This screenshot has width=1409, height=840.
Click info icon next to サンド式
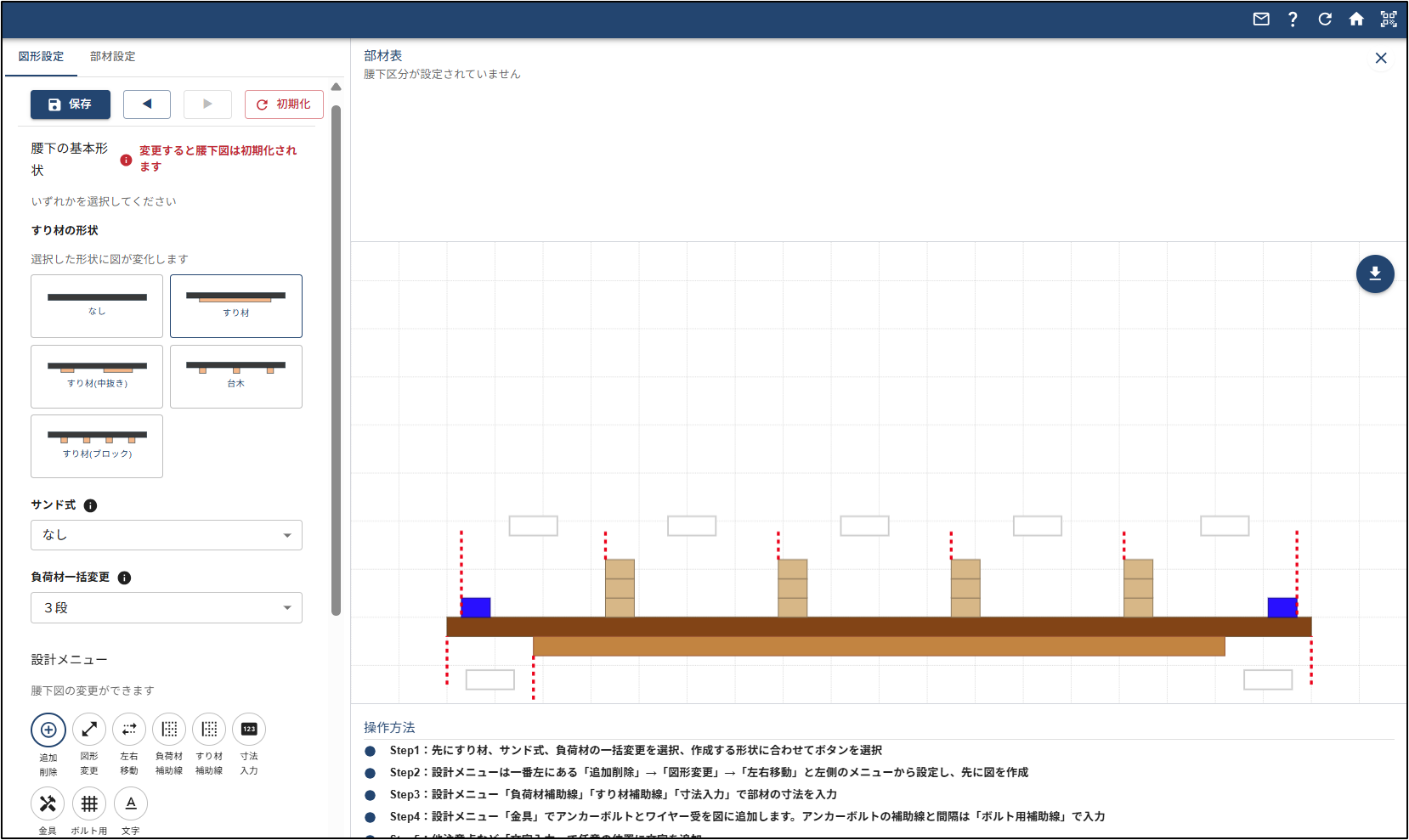pos(90,505)
